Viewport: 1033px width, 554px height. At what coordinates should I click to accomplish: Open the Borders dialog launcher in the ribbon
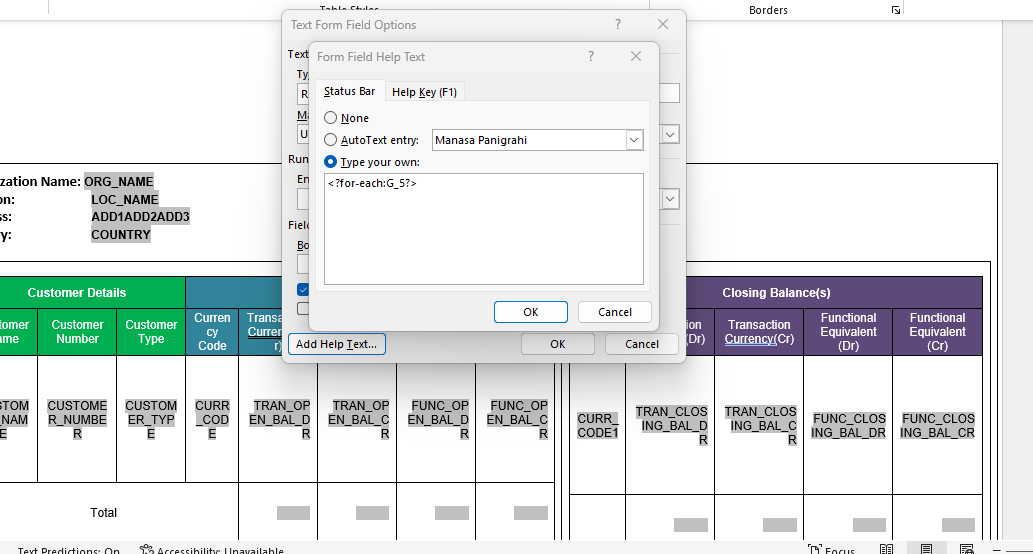coord(895,10)
